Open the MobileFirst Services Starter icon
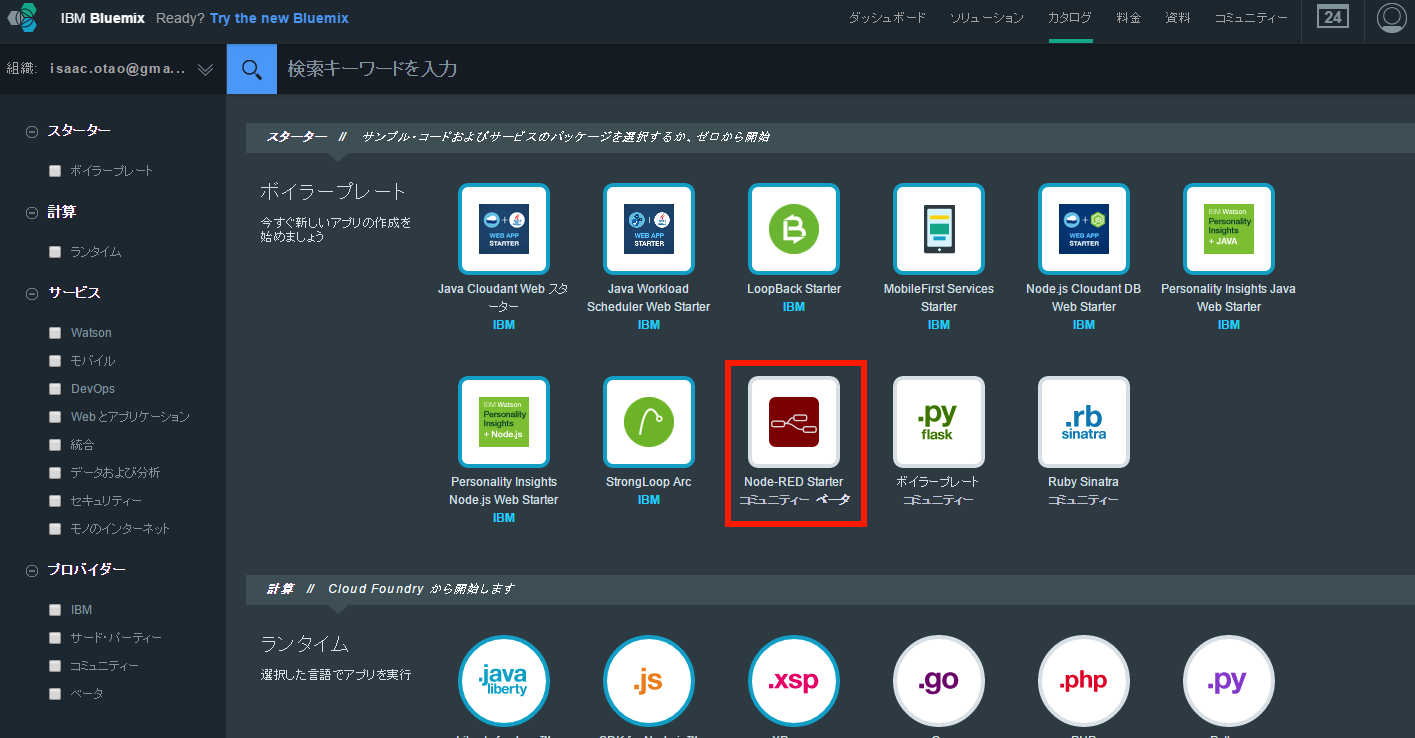The image size is (1415, 738). tap(938, 229)
